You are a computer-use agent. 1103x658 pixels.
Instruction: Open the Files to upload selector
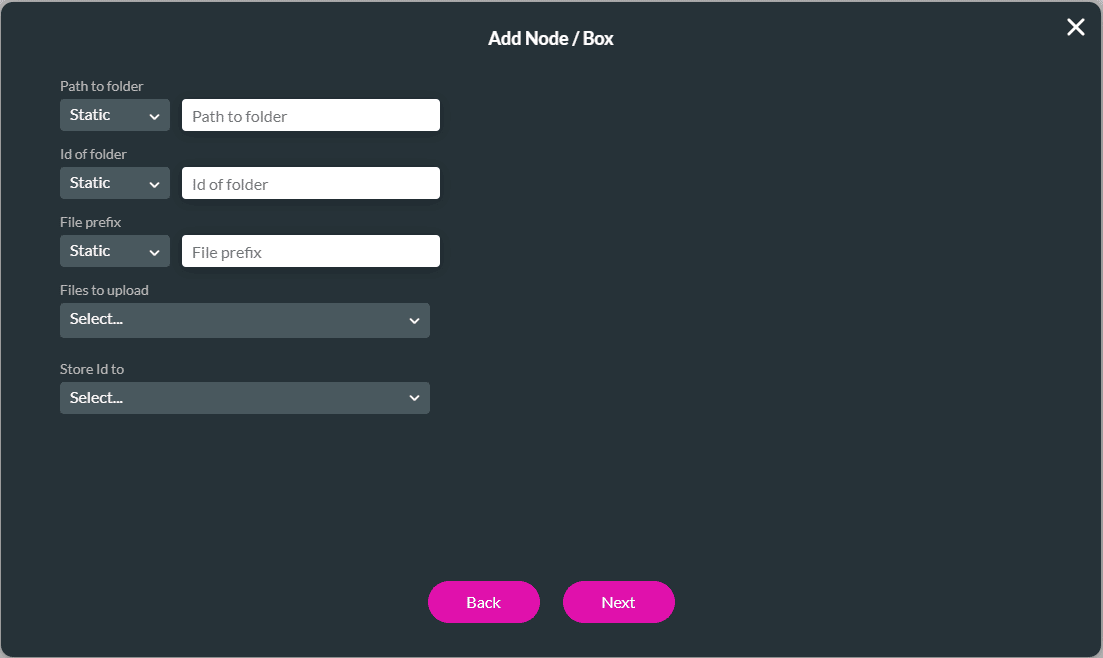point(244,320)
